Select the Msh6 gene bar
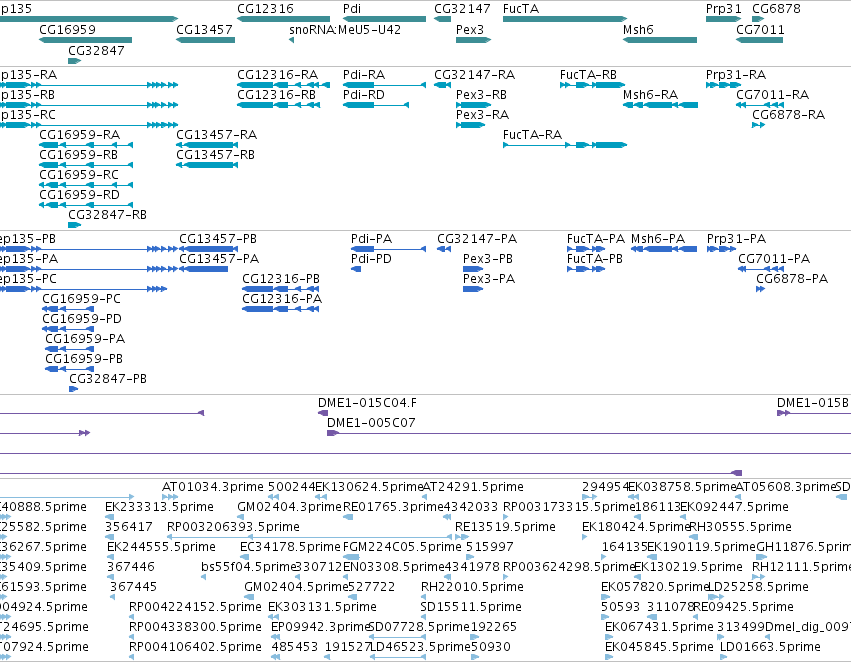Image resolution: width=851 pixels, height=662 pixels. click(x=660, y=40)
